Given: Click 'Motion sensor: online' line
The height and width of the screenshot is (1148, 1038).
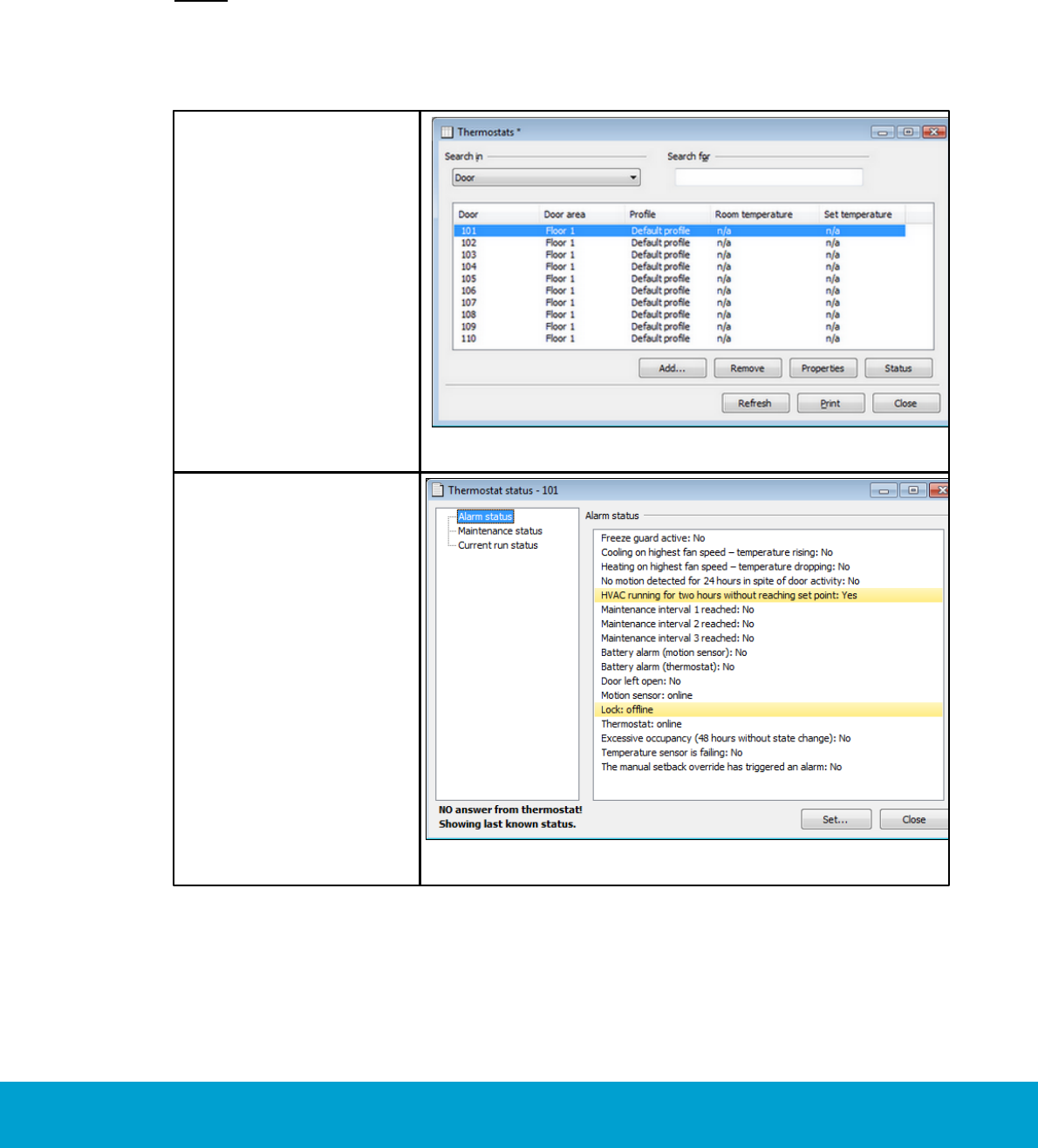Looking at the screenshot, I should coord(646,695).
